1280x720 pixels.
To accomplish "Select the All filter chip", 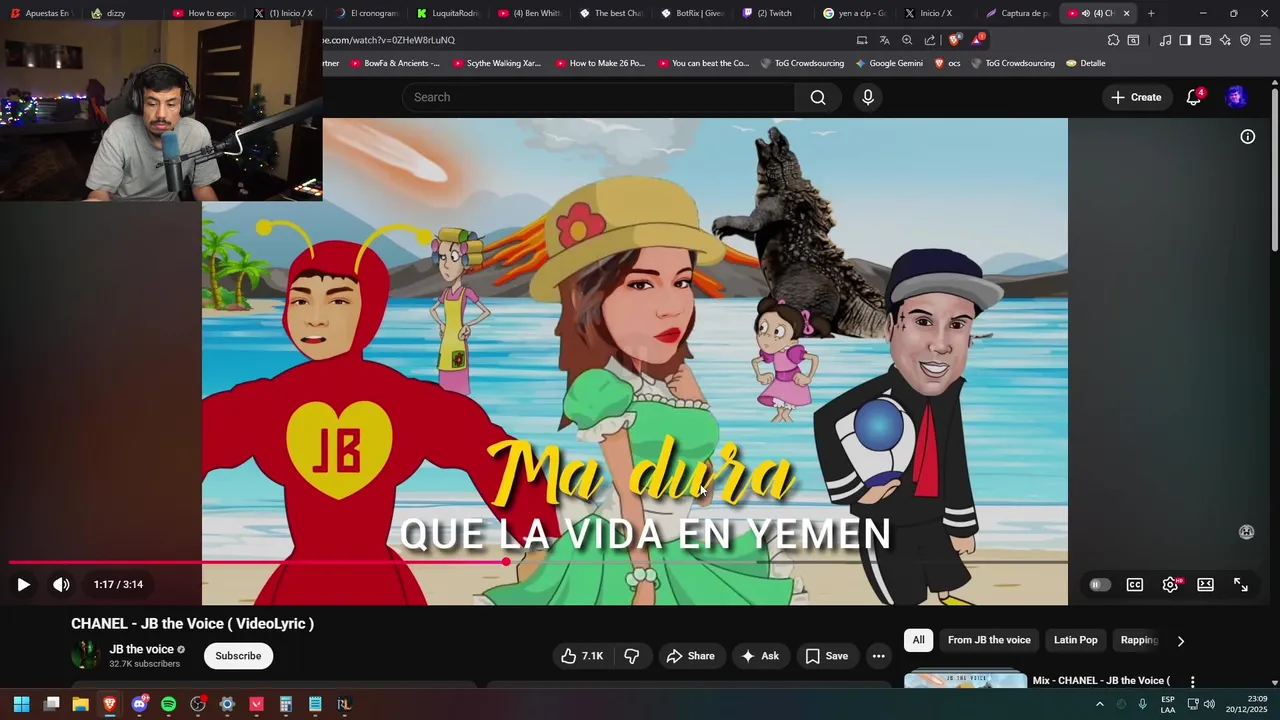I will point(918,640).
